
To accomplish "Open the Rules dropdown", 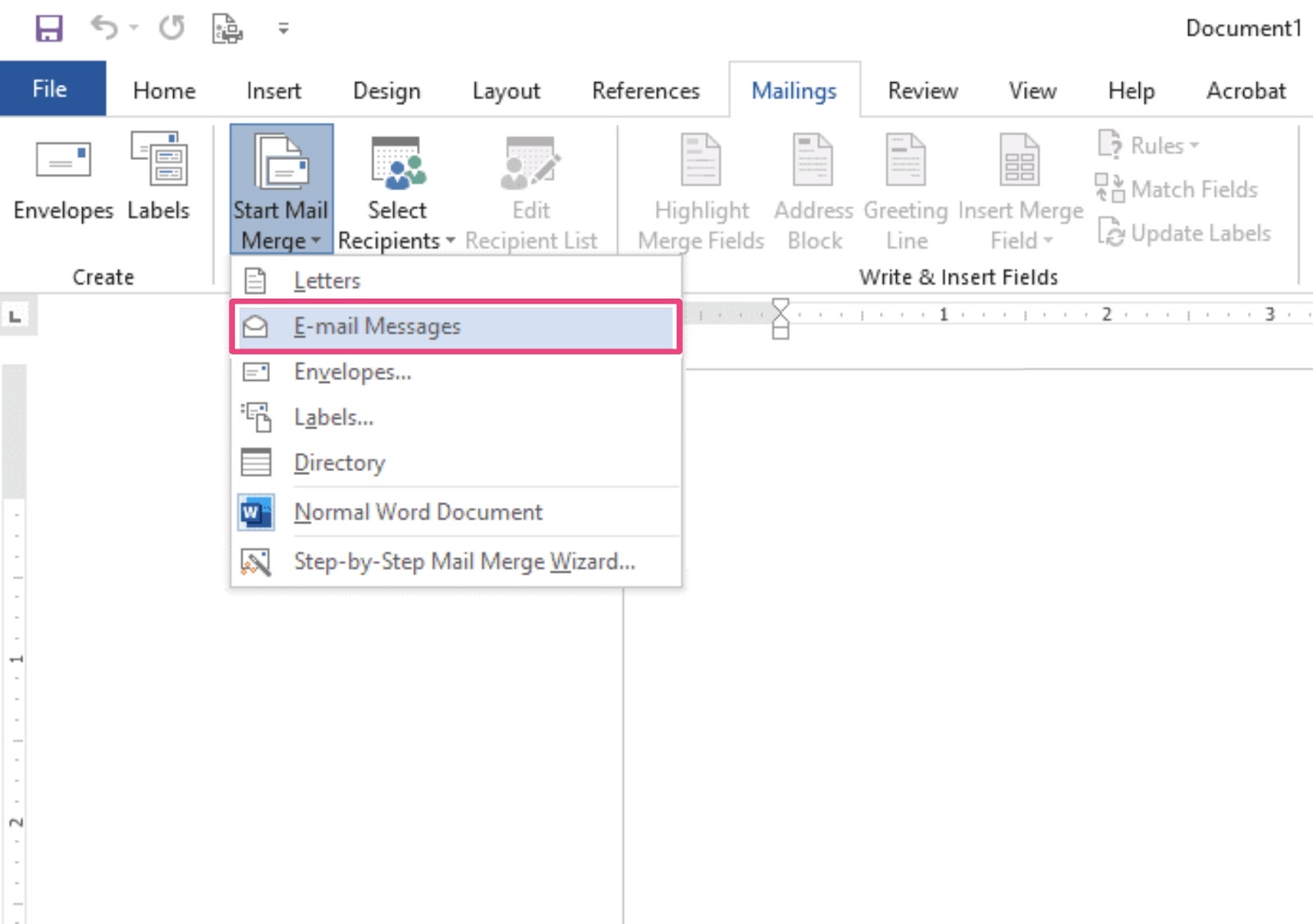I will click(1148, 145).
